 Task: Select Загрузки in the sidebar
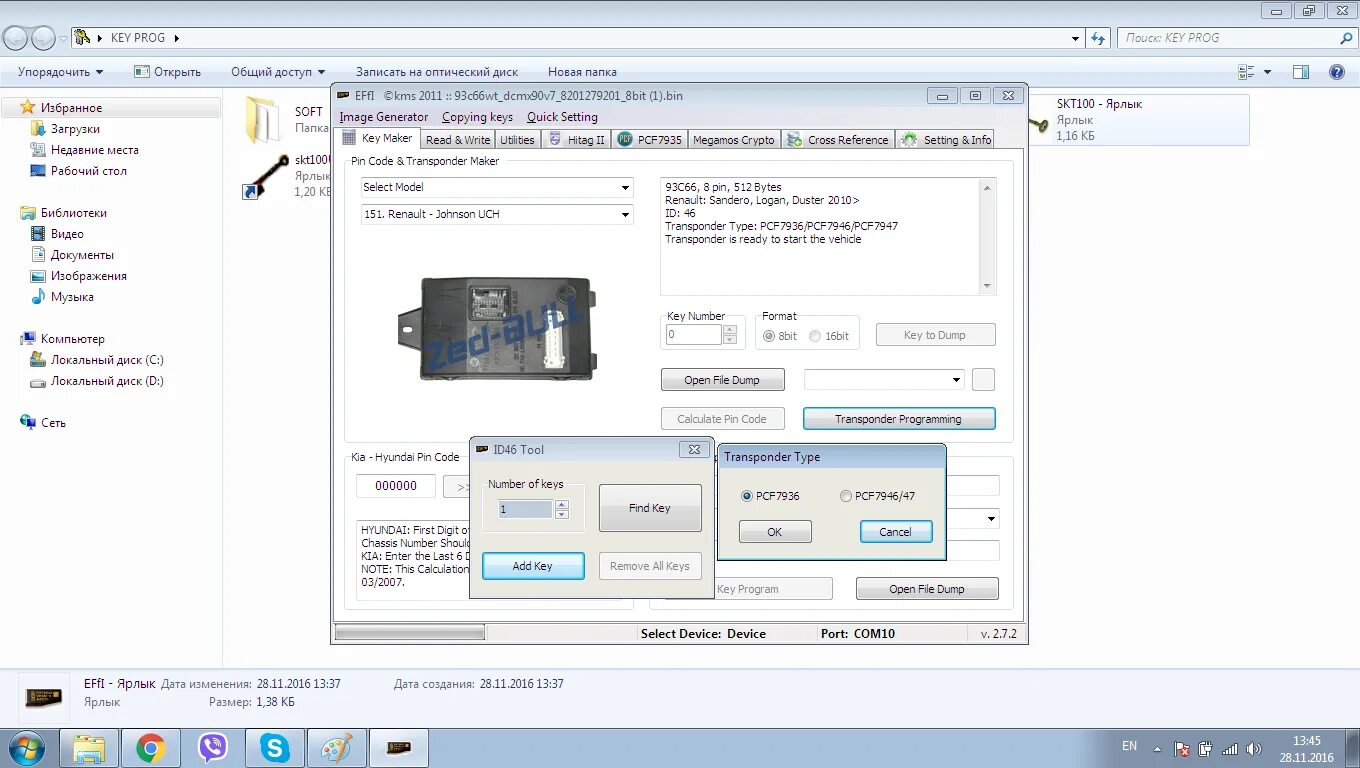[75, 129]
